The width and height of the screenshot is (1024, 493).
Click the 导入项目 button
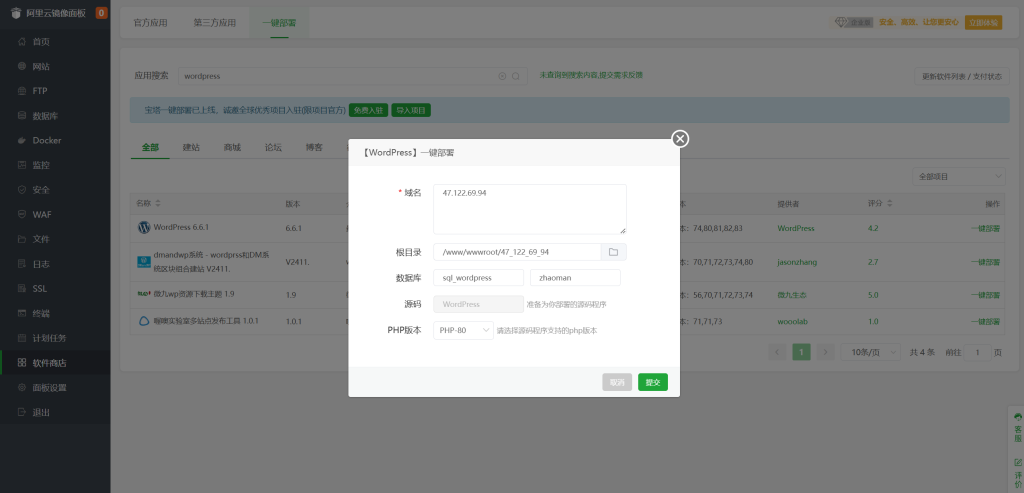[x=411, y=110]
